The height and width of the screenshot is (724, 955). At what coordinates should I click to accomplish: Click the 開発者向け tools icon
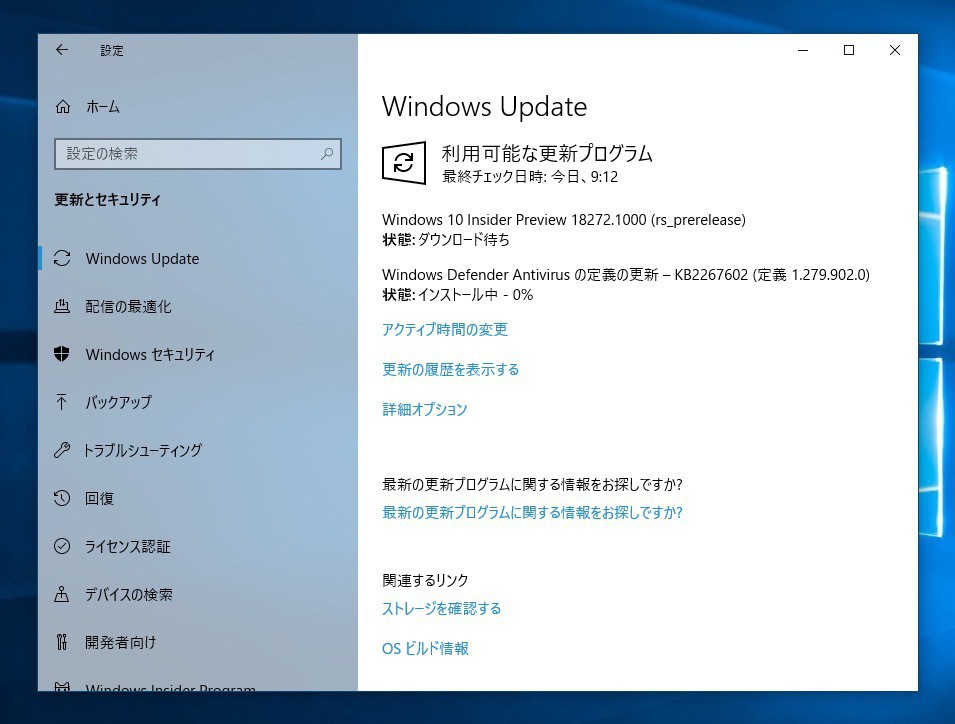62,642
